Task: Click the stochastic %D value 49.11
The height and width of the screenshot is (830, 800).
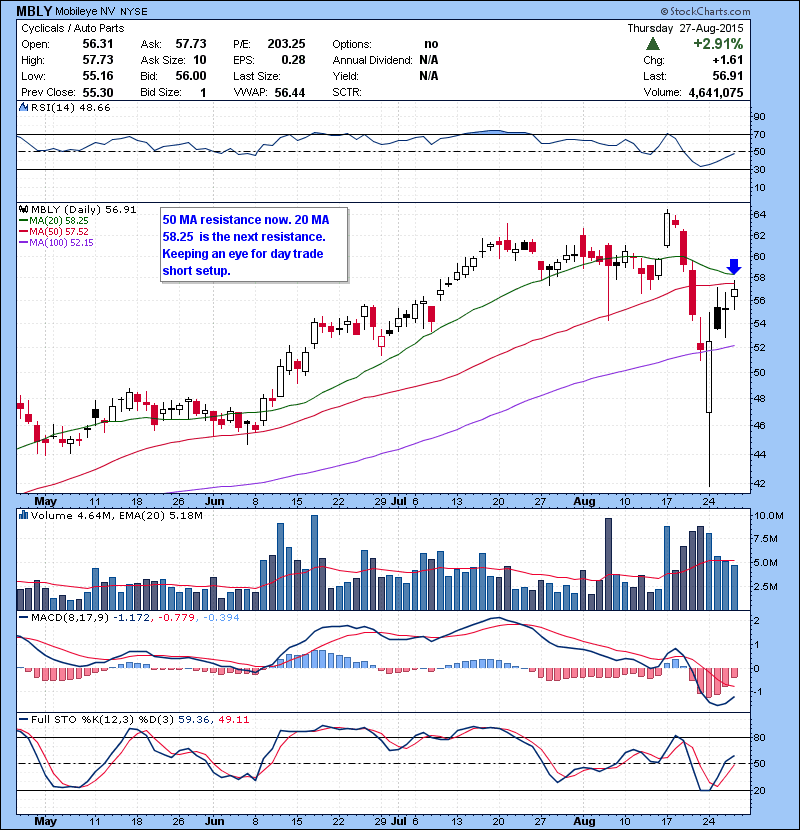Action: [233, 720]
